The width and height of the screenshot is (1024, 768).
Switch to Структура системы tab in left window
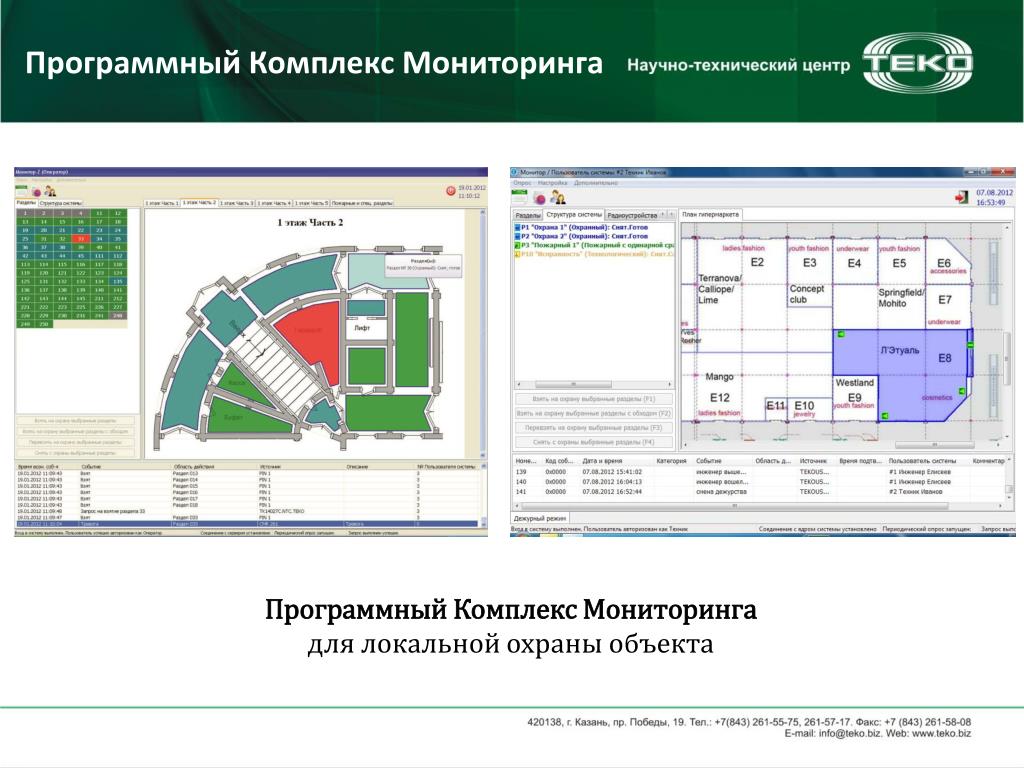(61, 203)
